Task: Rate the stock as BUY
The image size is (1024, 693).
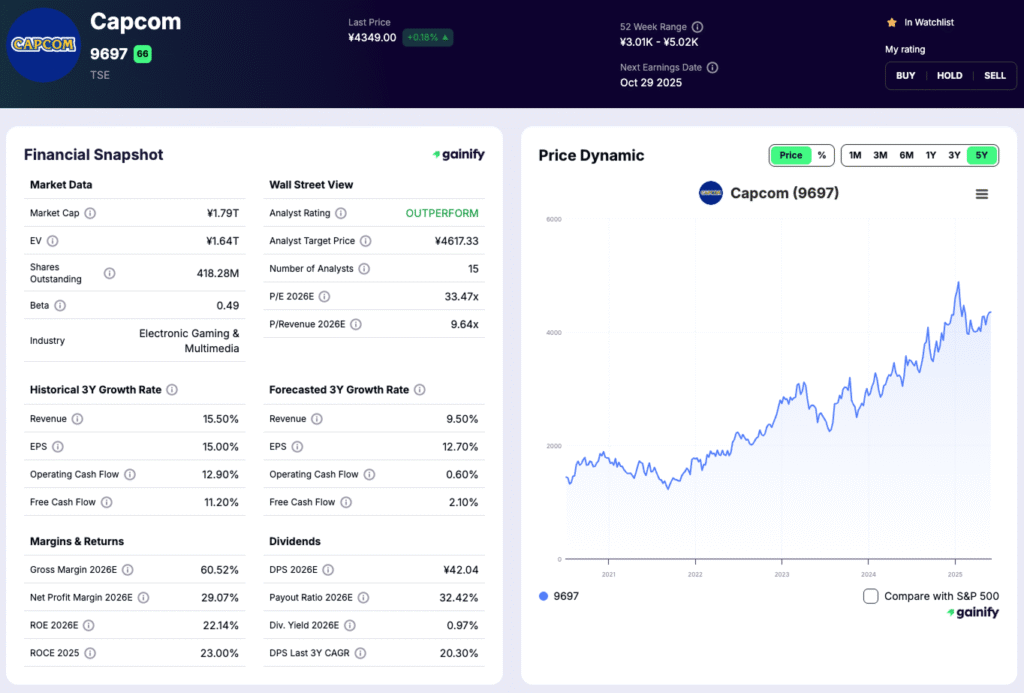Action: tap(905, 76)
